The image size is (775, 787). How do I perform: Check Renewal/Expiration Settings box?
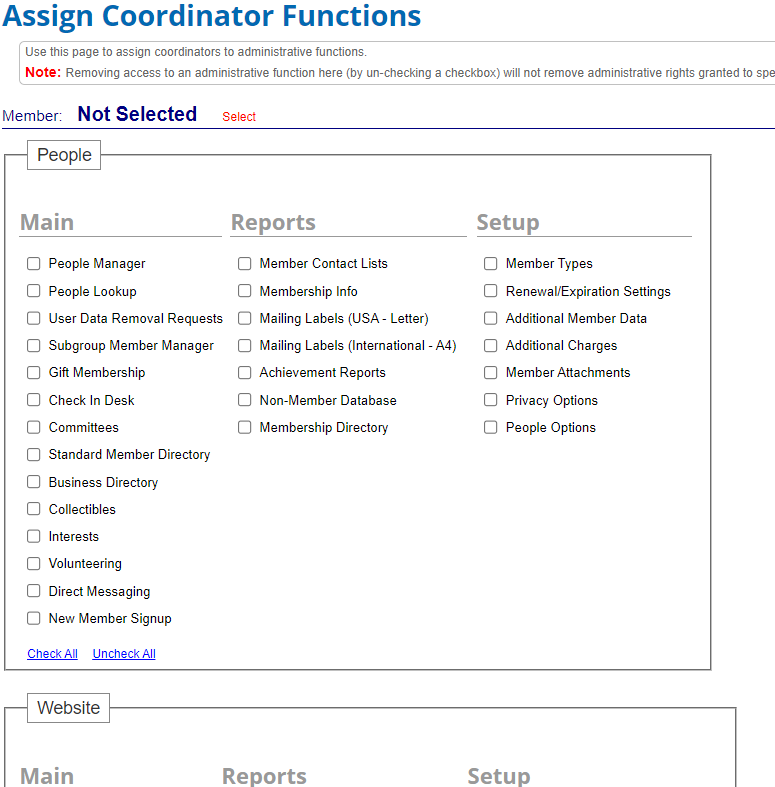490,291
